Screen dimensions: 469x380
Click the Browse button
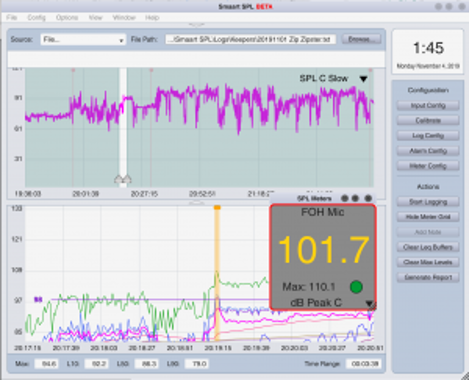[x=361, y=39]
